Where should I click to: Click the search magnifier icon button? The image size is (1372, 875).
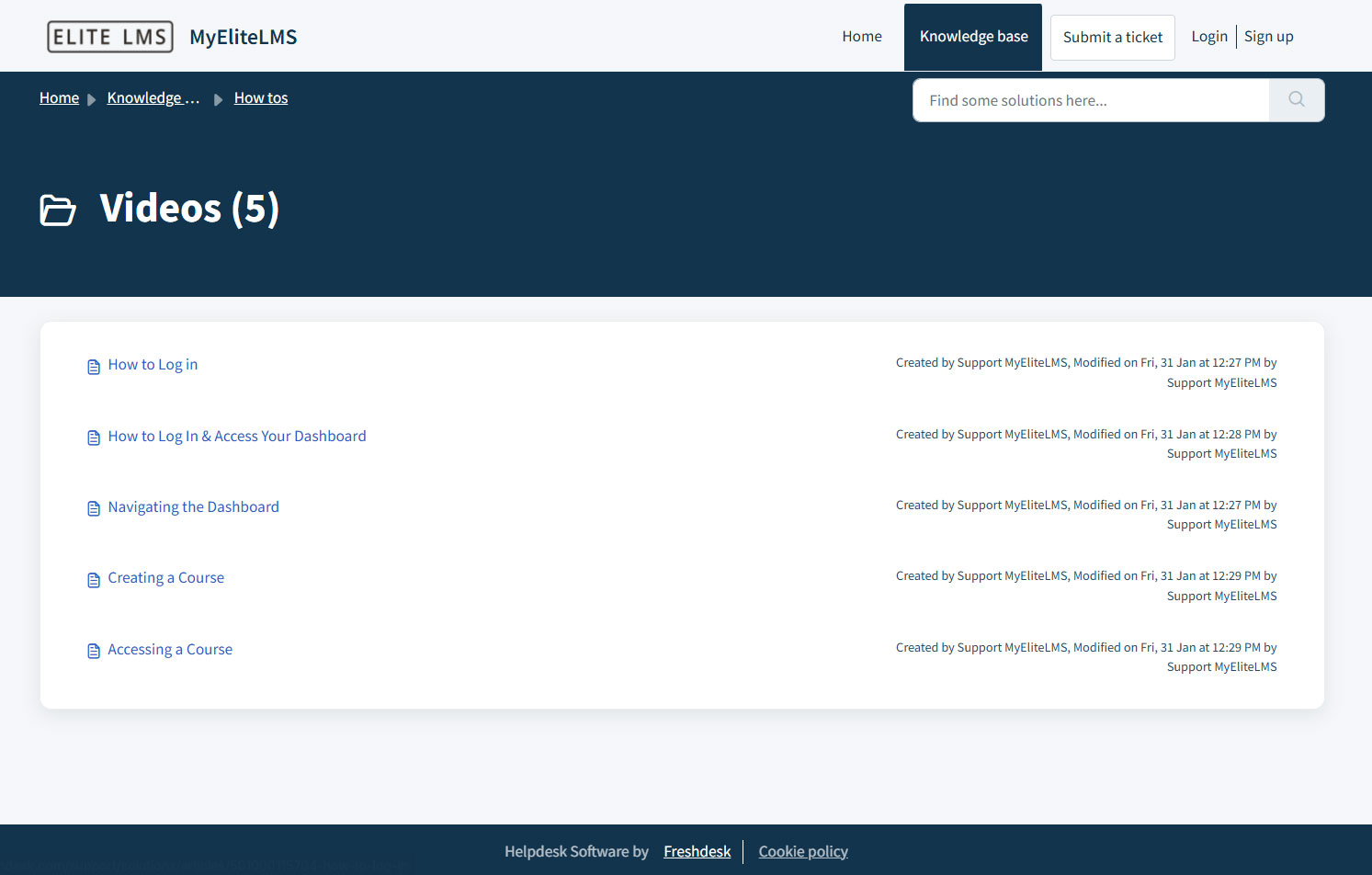(1296, 100)
